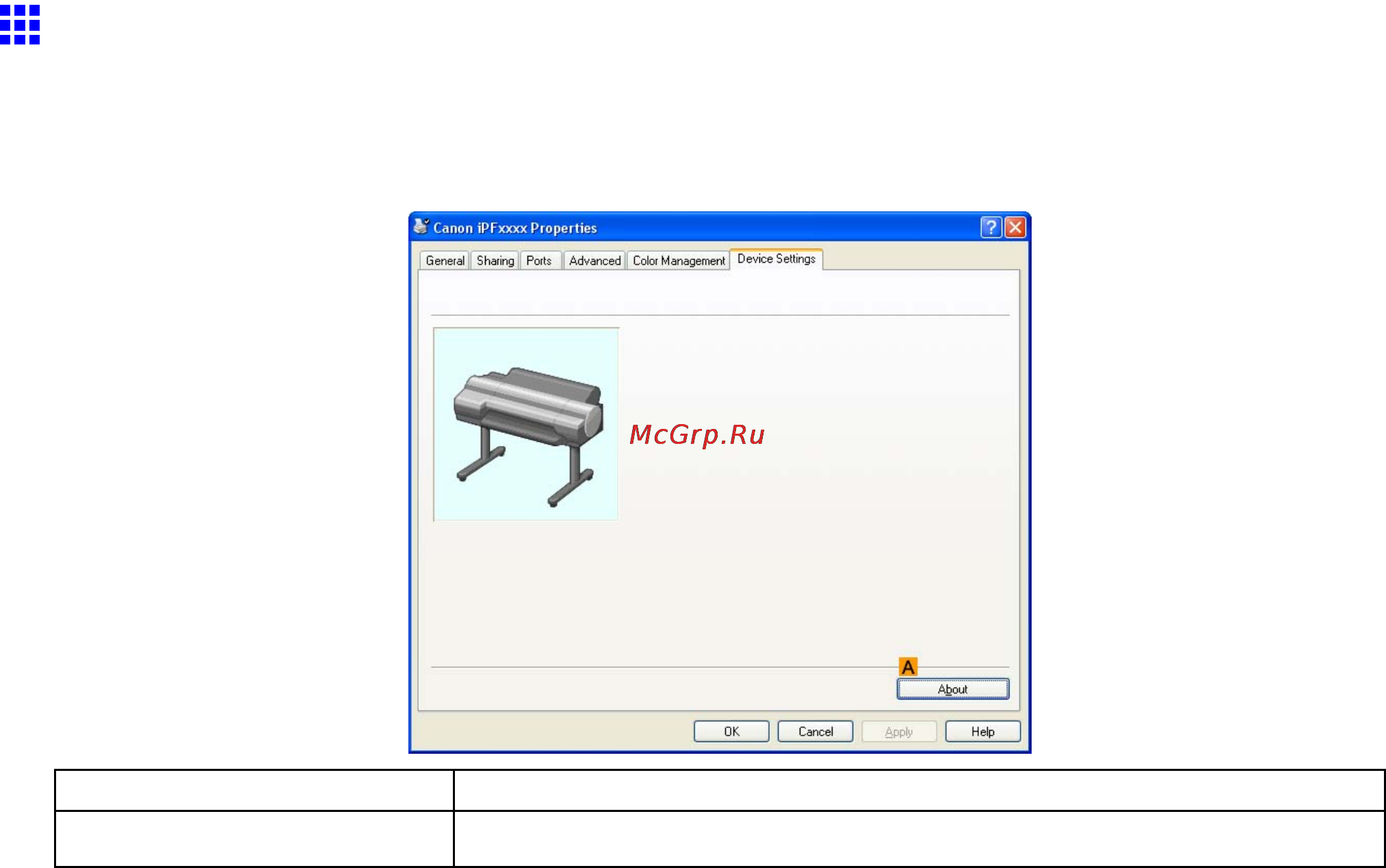Close the Canon iPFxxxx Properties dialog
Image resolution: width=1386 pixels, height=868 pixels.
click(x=1015, y=227)
